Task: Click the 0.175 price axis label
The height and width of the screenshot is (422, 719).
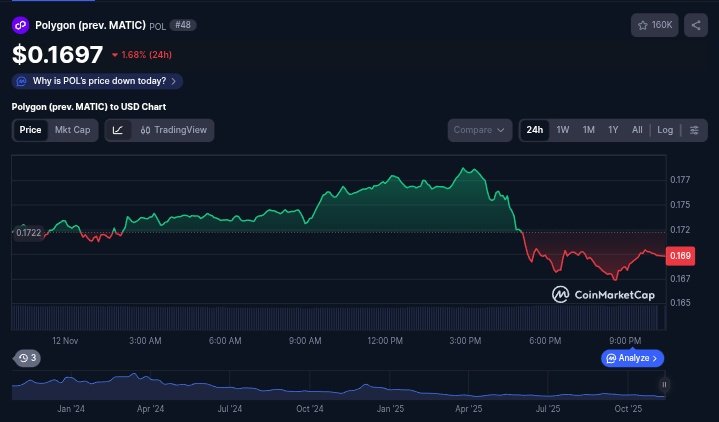Action: tap(680, 205)
